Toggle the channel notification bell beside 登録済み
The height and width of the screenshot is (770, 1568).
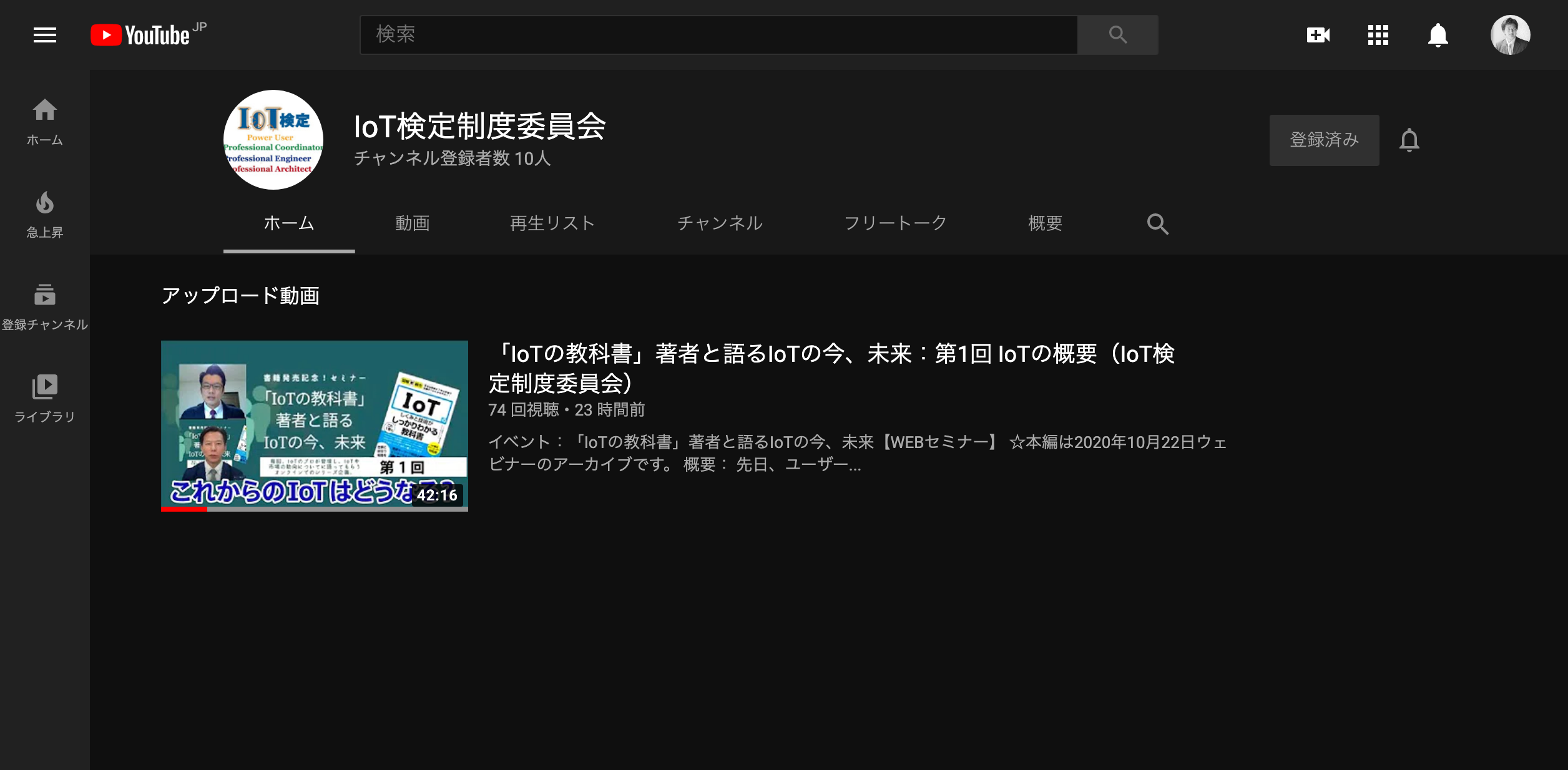coord(1409,140)
